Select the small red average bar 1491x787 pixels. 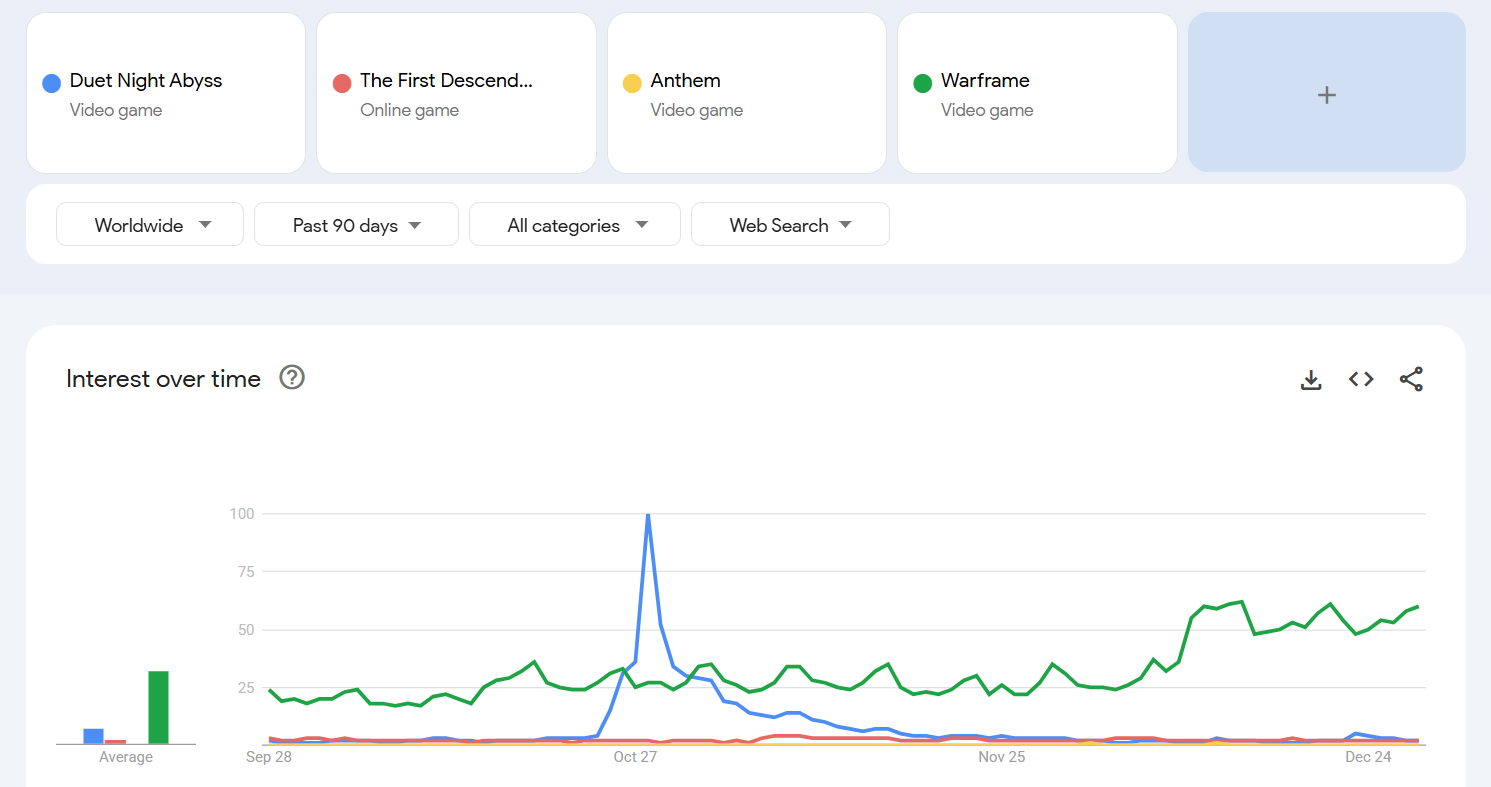pos(115,742)
